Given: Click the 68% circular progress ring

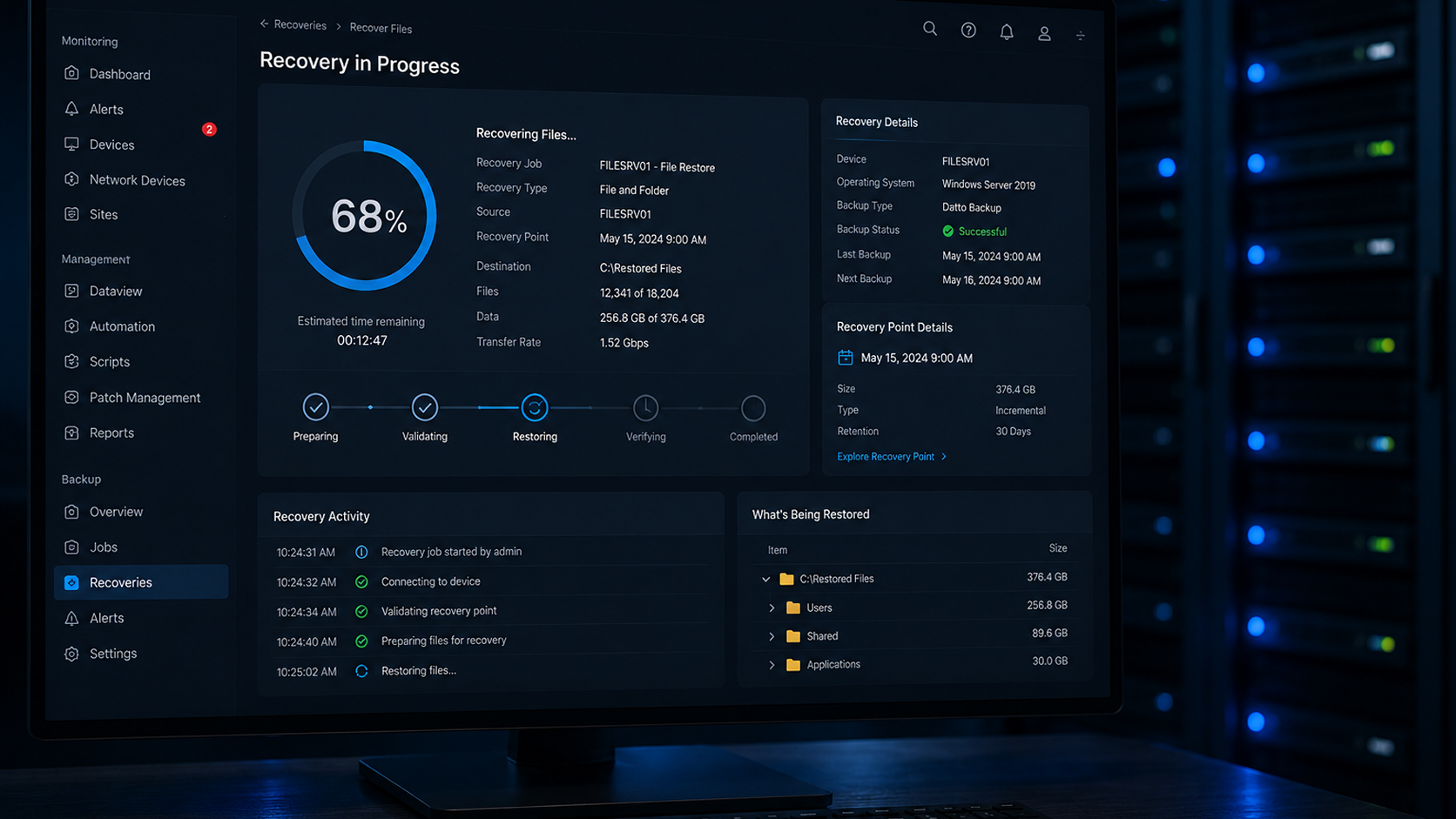Looking at the screenshot, I should 365,215.
